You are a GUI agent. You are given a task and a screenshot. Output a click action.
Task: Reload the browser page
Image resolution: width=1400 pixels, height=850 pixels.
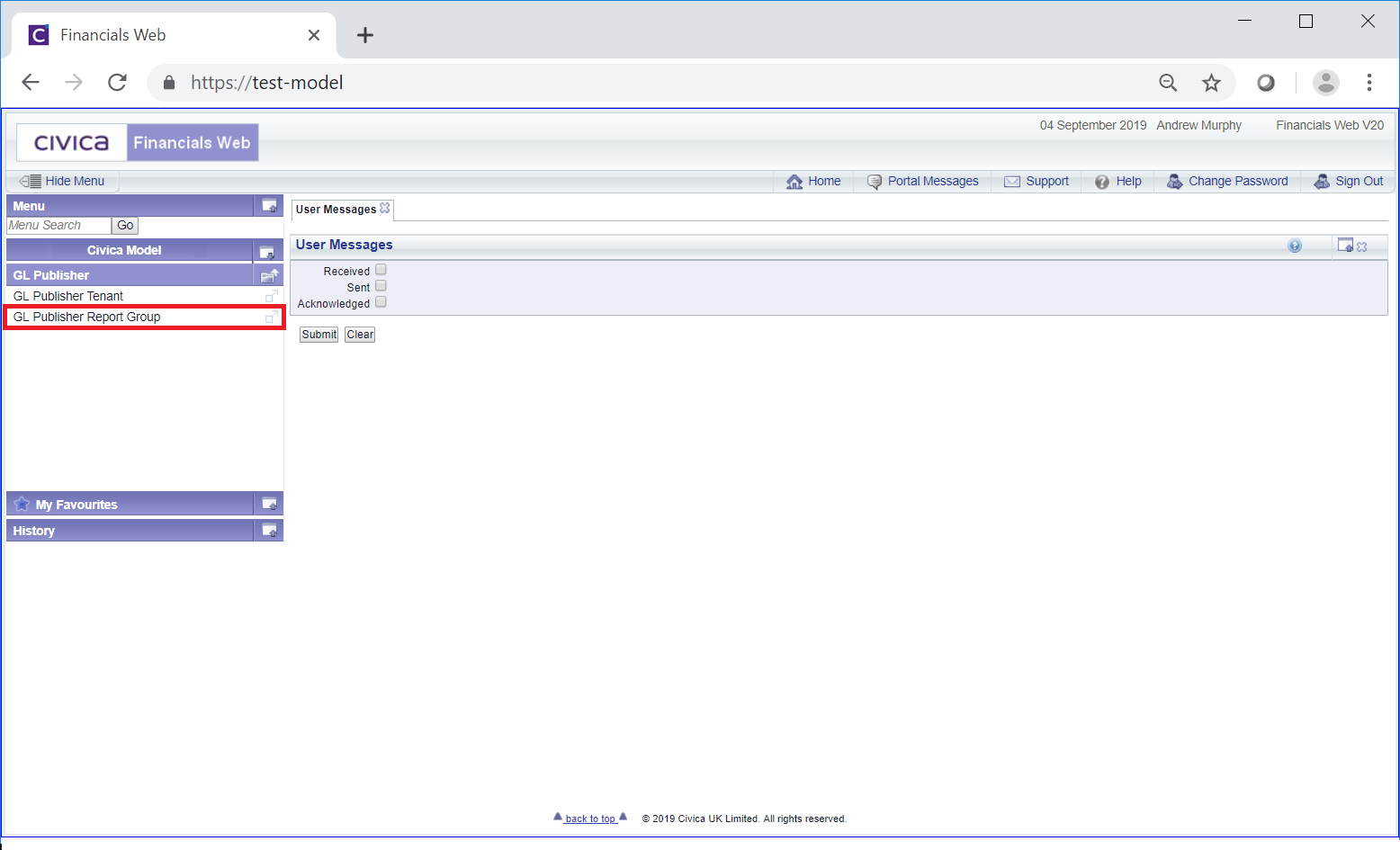tap(117, 83)
